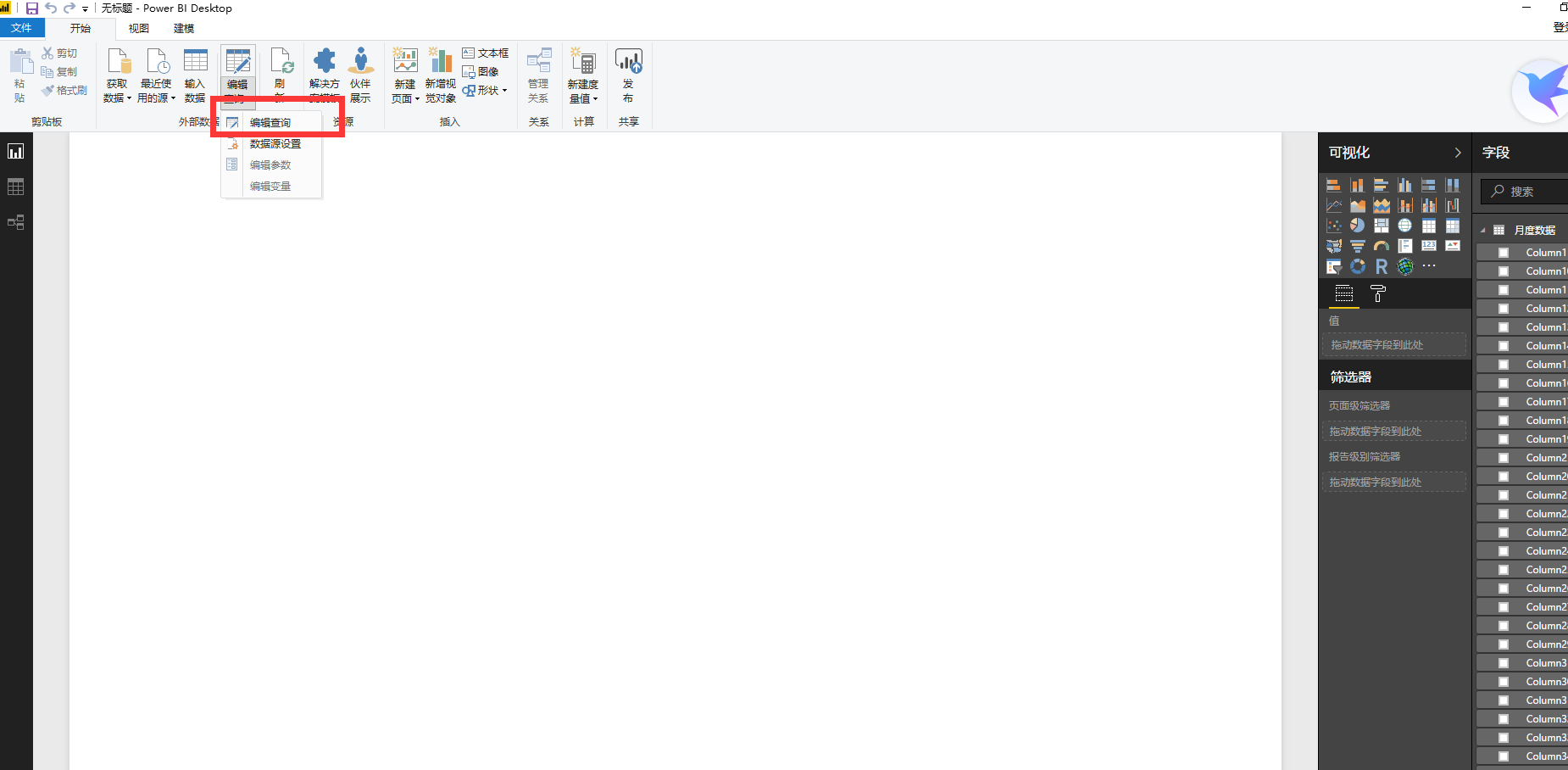Switch to Relationships view in left sidebar
This screenshot has width=1568, height=770.
click(x=16, y=223)
